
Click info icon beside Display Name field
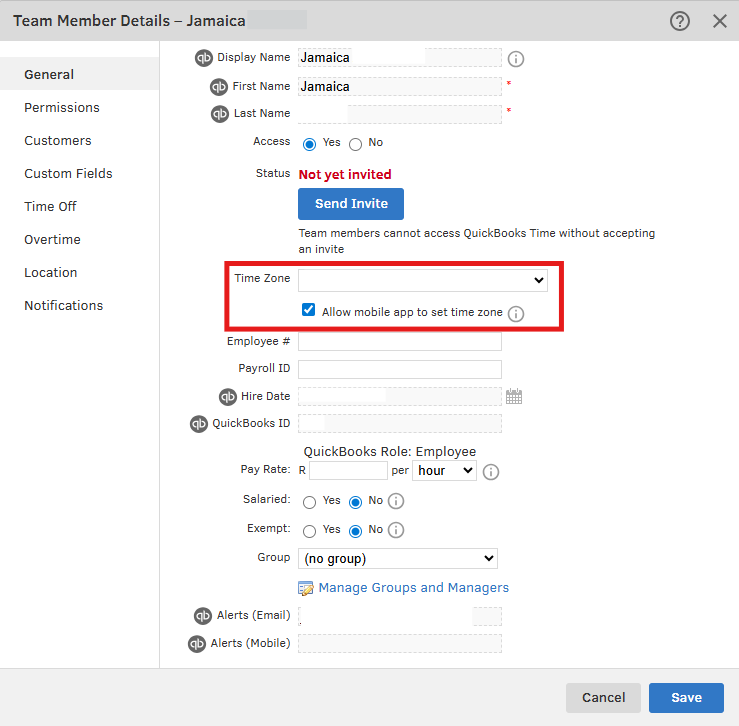(516, 59)
